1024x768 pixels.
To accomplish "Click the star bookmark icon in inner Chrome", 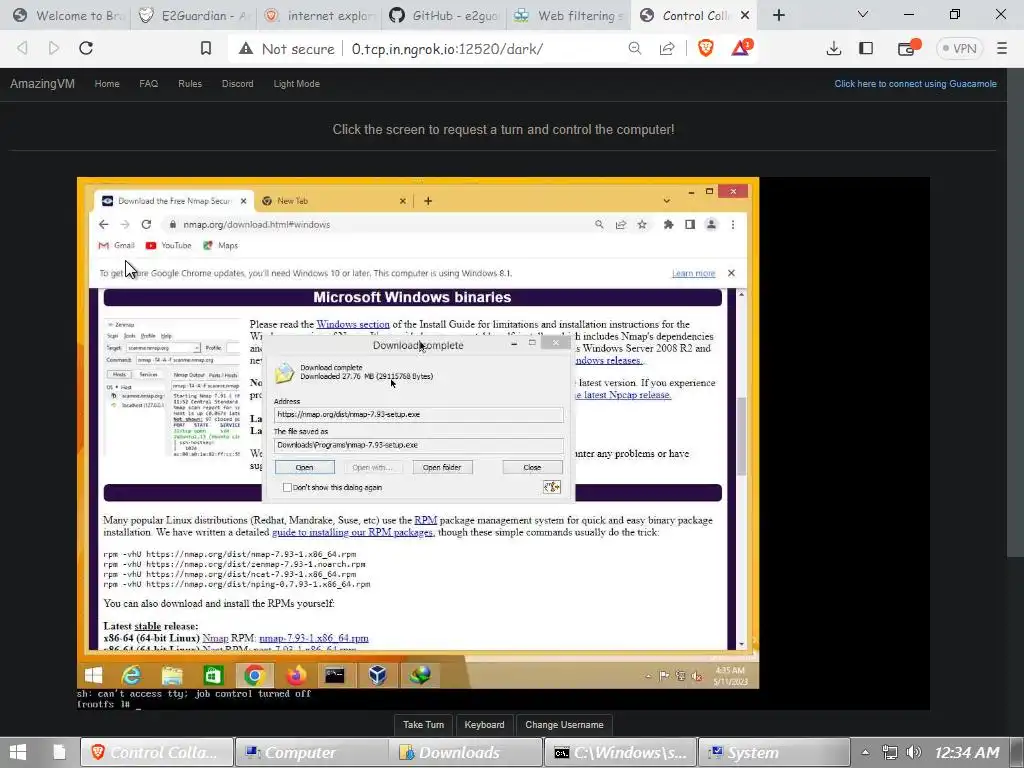I will 642,225.
